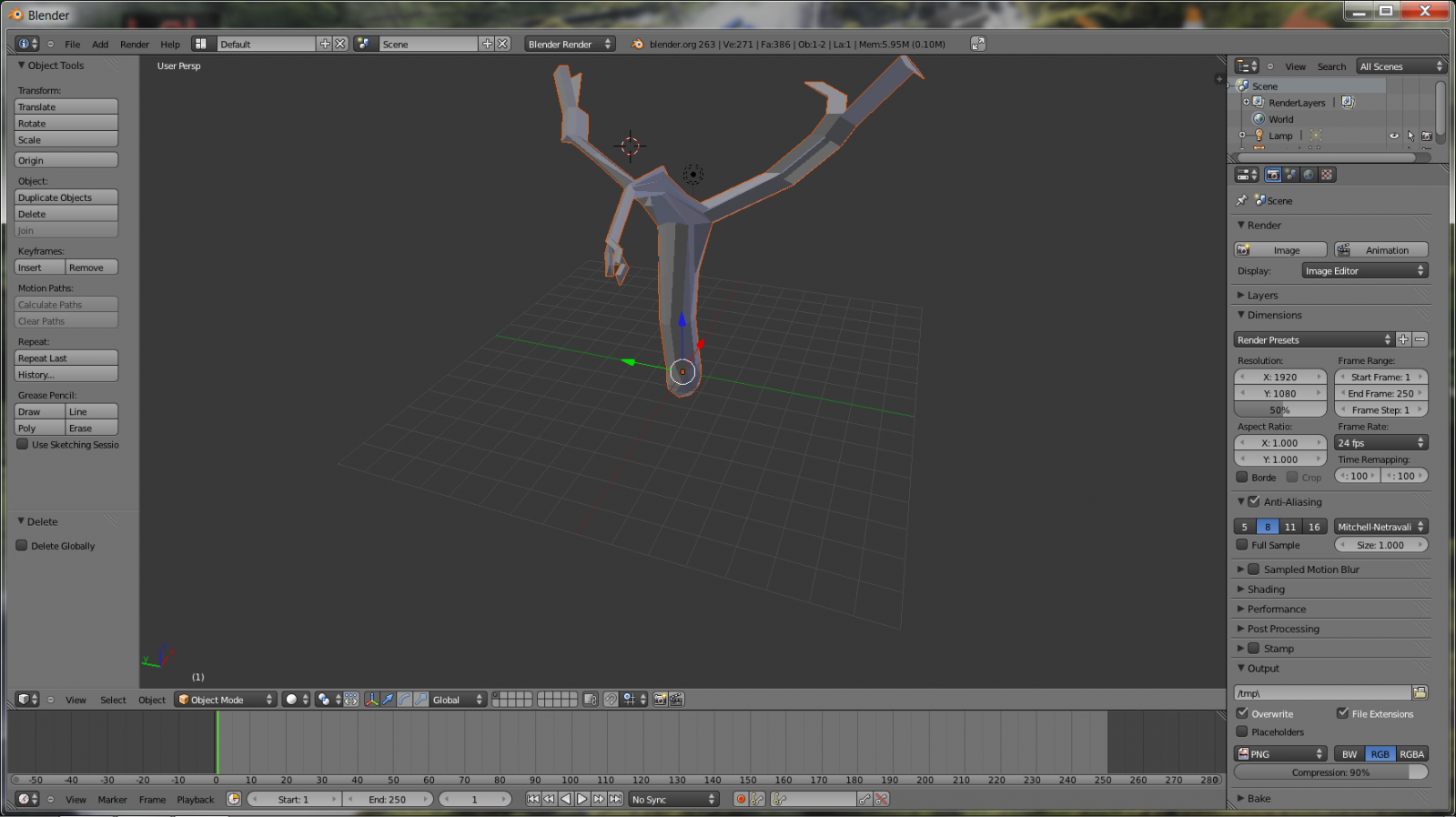Screen dimensions: 1456x817
Task: Expand the Shading panel
Action: [1265, 590]
